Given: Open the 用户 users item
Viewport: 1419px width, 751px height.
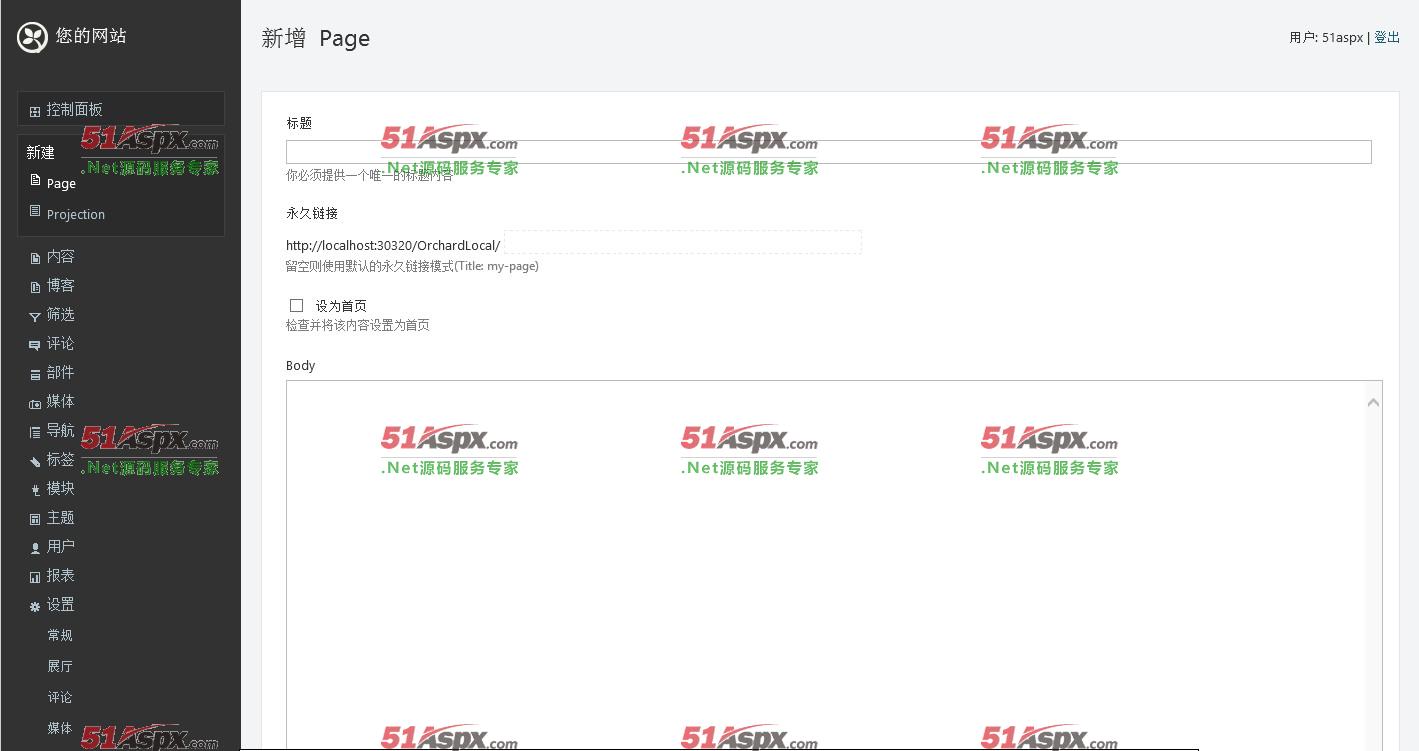Looking at the screenshot, I should pos(60,547).
